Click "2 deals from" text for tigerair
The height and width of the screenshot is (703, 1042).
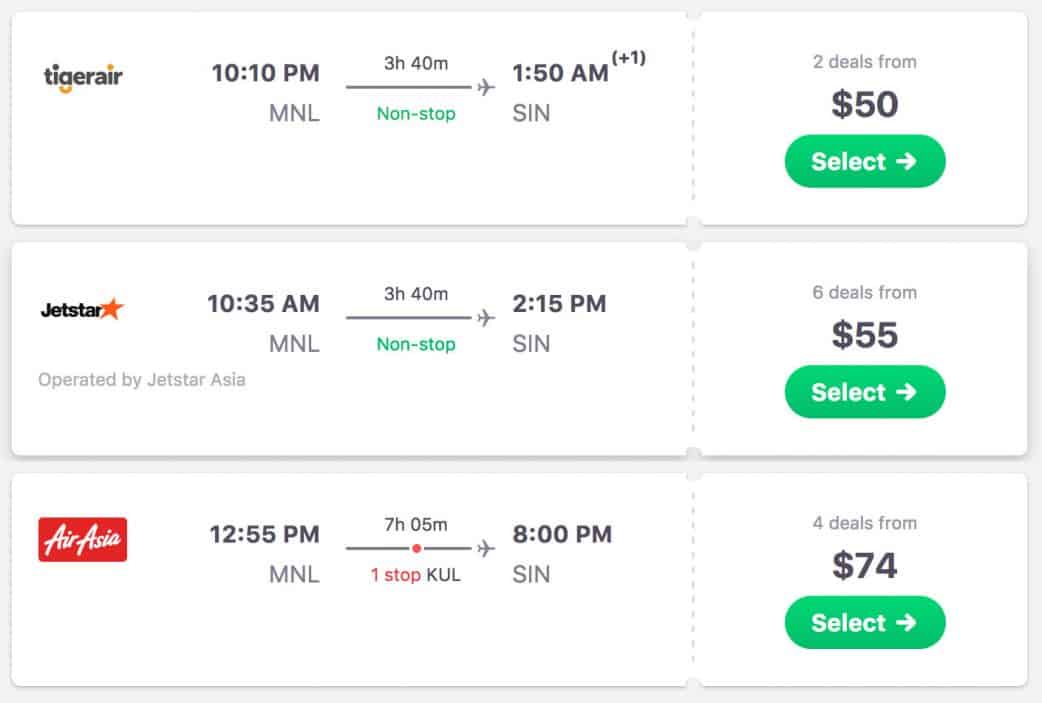point(864,62)
